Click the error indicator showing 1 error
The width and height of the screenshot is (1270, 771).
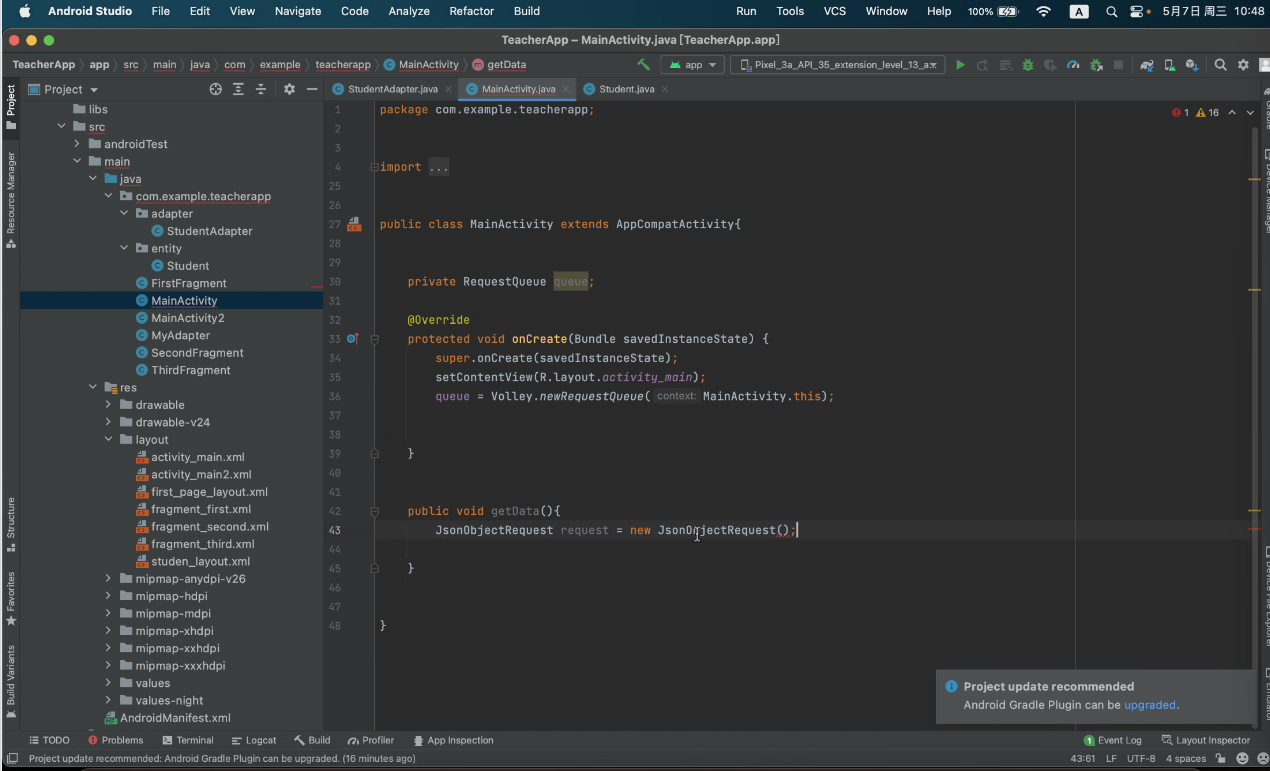point(1180,112)
